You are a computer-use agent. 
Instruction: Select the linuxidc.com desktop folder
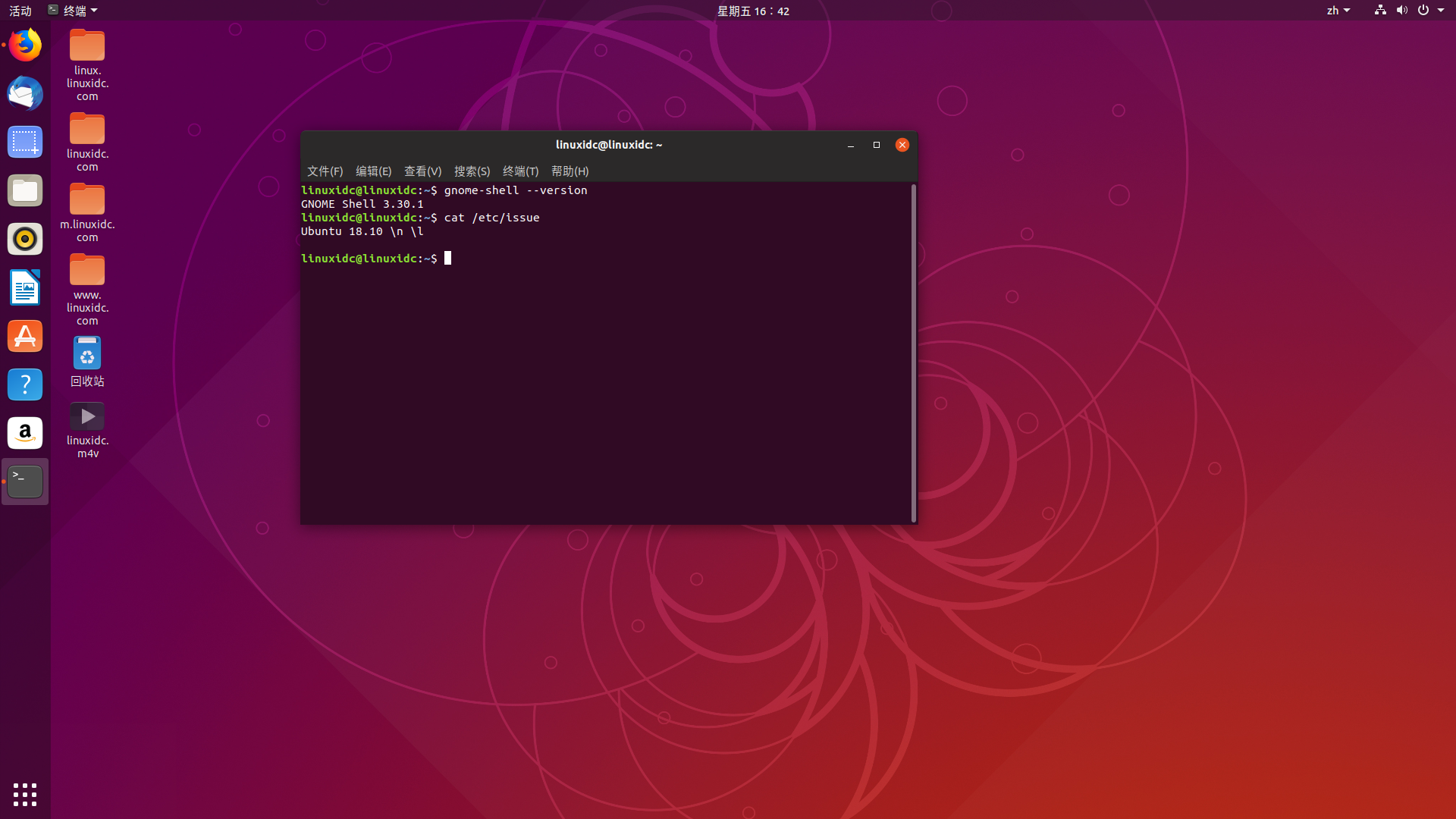87,143
